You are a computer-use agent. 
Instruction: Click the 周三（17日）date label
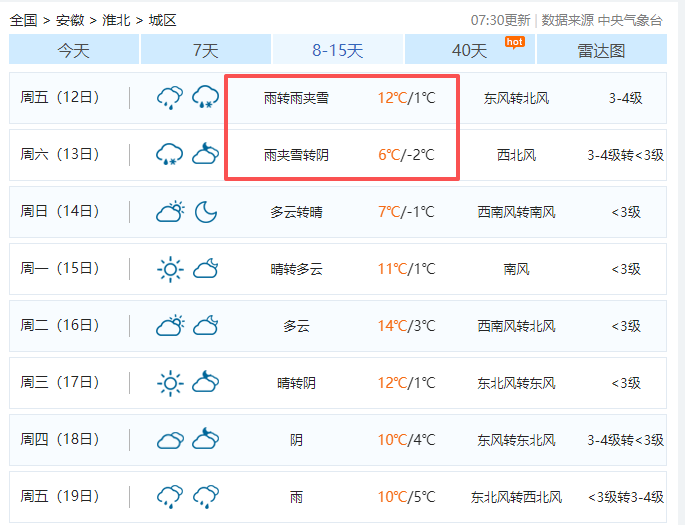(x=60, y=383)
